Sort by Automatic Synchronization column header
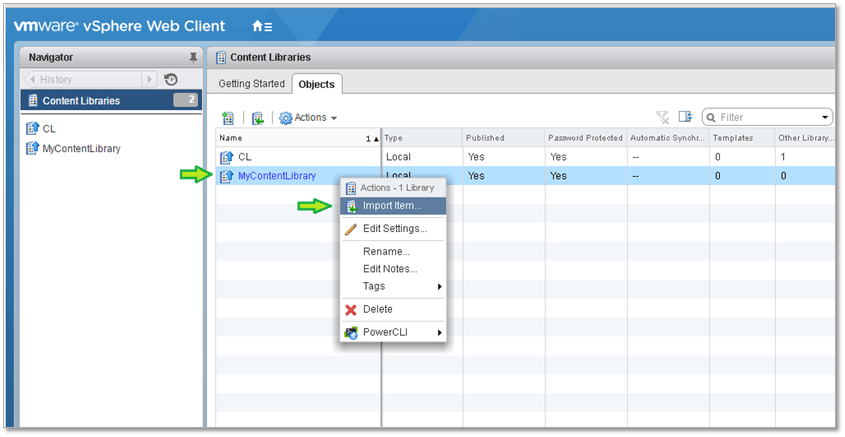This screenshot has width=845, height=437. (668, 138)
